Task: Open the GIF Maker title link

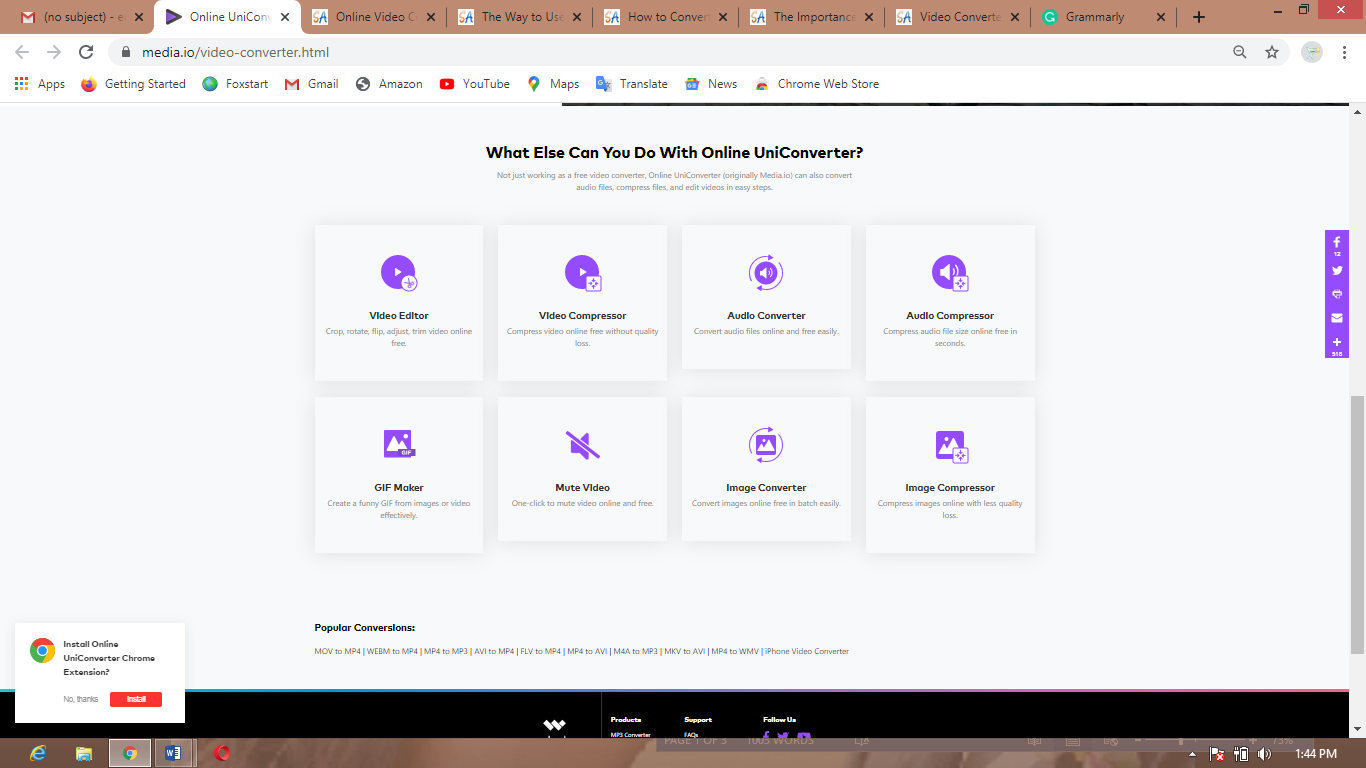Action: [x=399, y=488]
